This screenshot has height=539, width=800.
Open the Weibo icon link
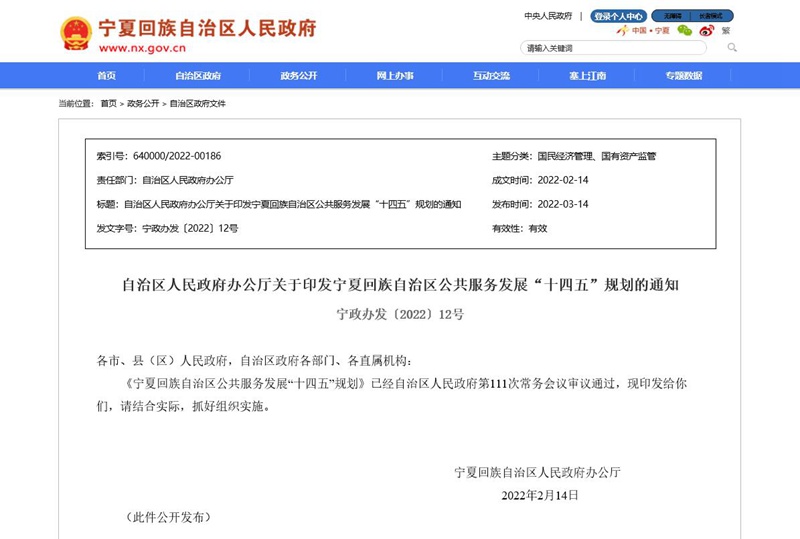(x=706, y=31)
